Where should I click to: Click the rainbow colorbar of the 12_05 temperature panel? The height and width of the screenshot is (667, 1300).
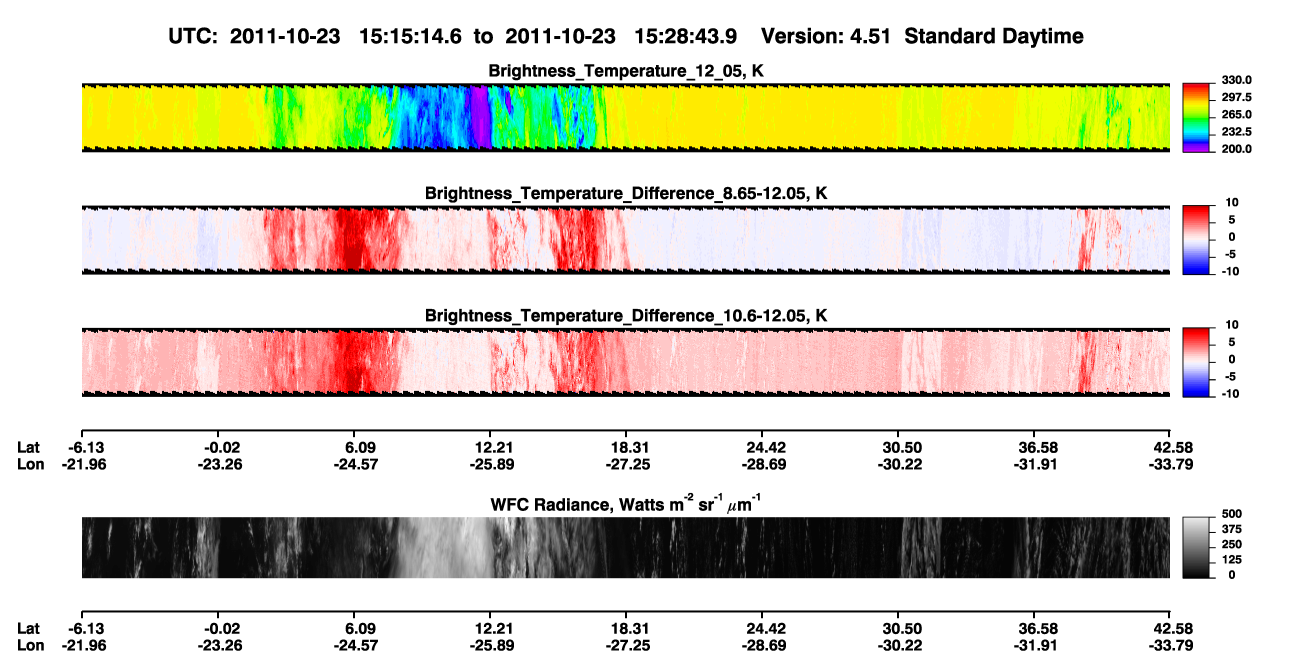point(1196,117)
